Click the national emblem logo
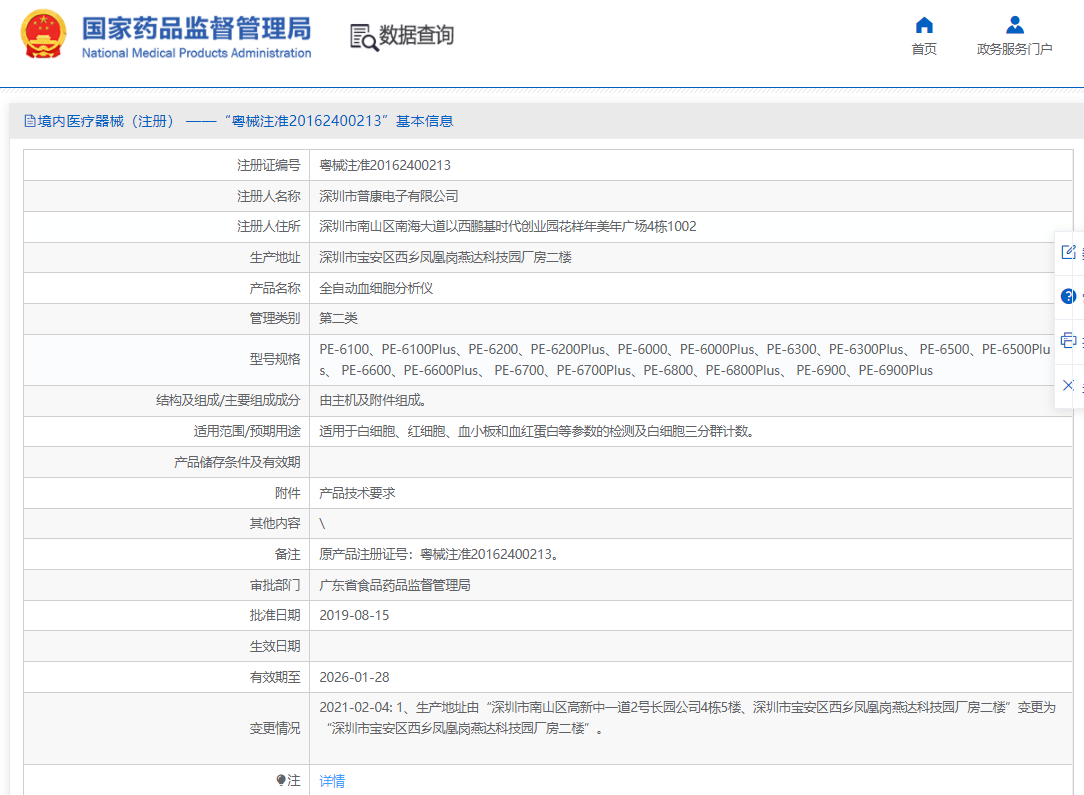The image size is (1084, 795). click(44, 34)
